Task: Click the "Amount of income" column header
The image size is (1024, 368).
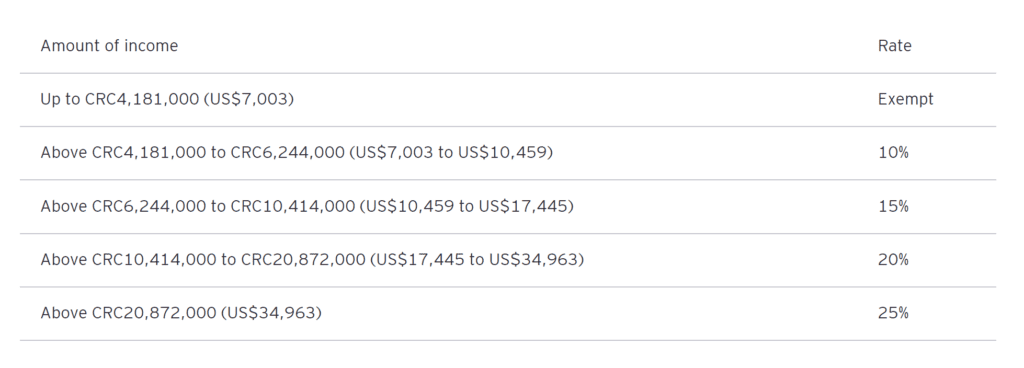Action: (109, 46)
